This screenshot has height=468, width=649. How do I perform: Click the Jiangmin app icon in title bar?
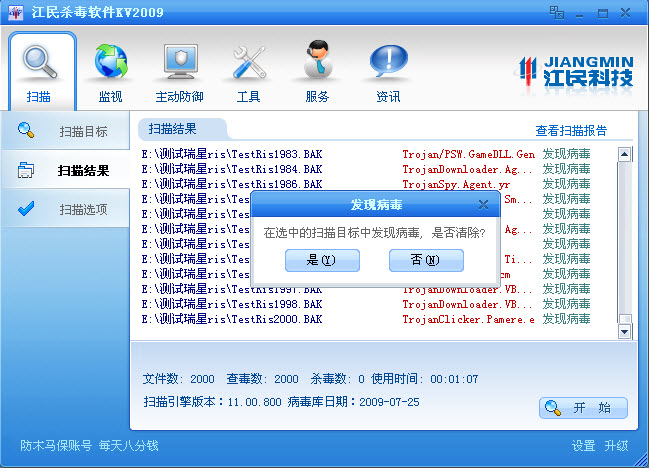click(x=16, y=12)
